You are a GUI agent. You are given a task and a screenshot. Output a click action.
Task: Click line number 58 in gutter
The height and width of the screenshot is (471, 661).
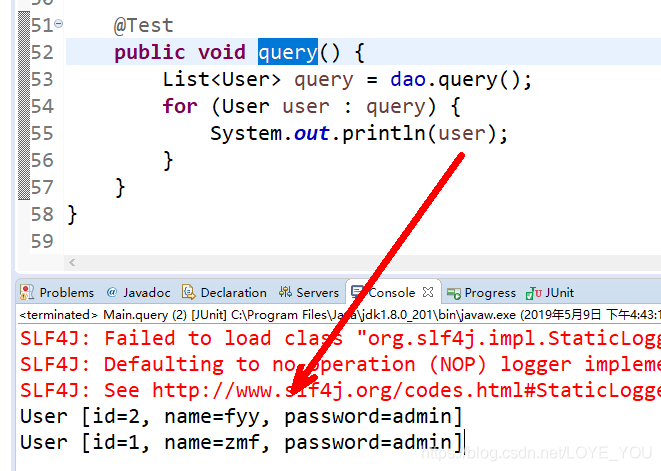point(42,214)
